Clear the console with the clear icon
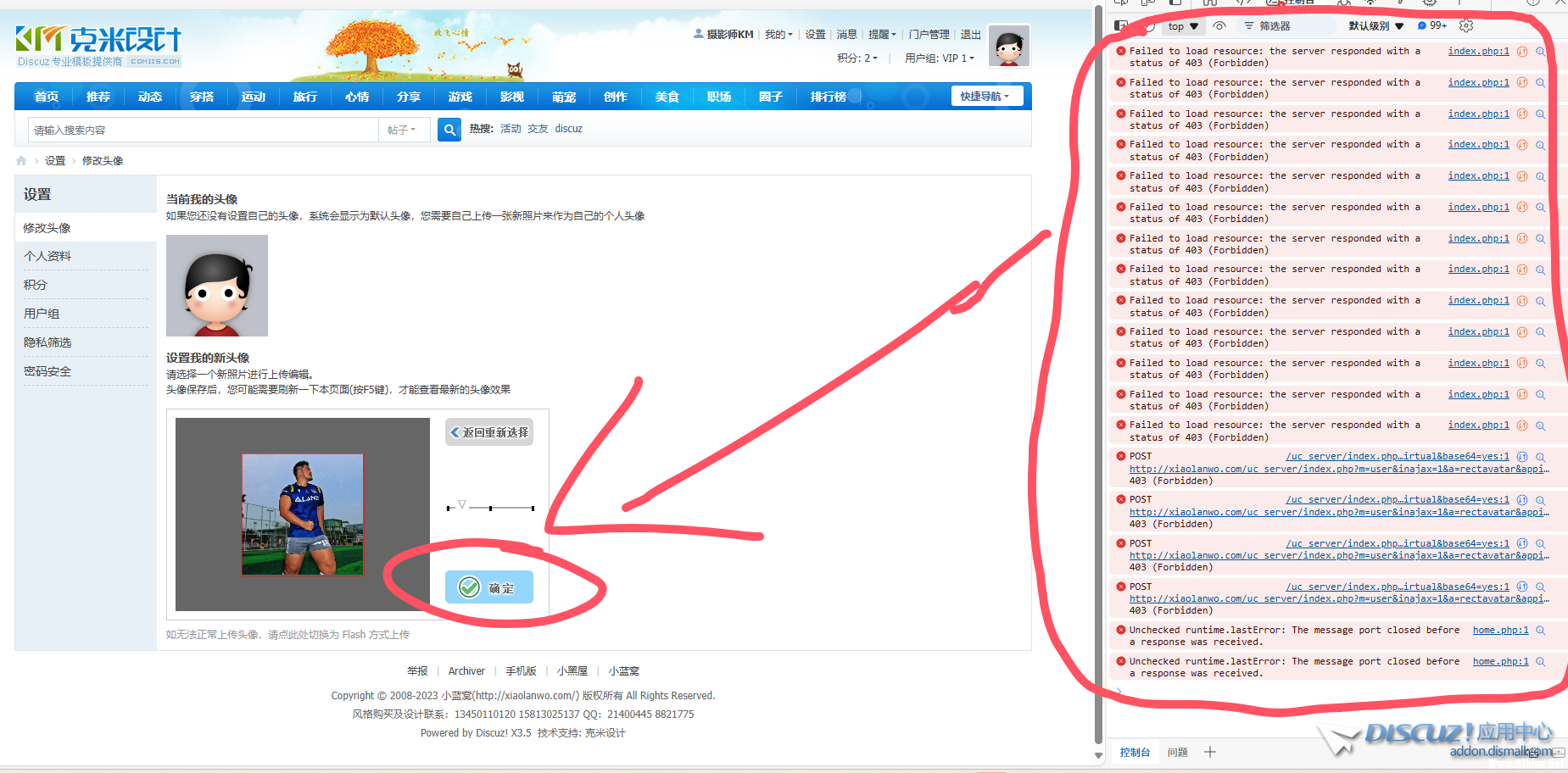The height and width of the screenshot is (773, 1568). (1149, 25)
